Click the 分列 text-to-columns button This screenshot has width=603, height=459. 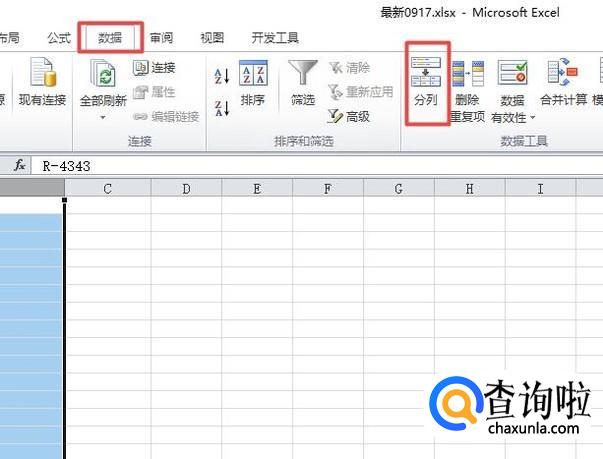click(x=426, y=82)
